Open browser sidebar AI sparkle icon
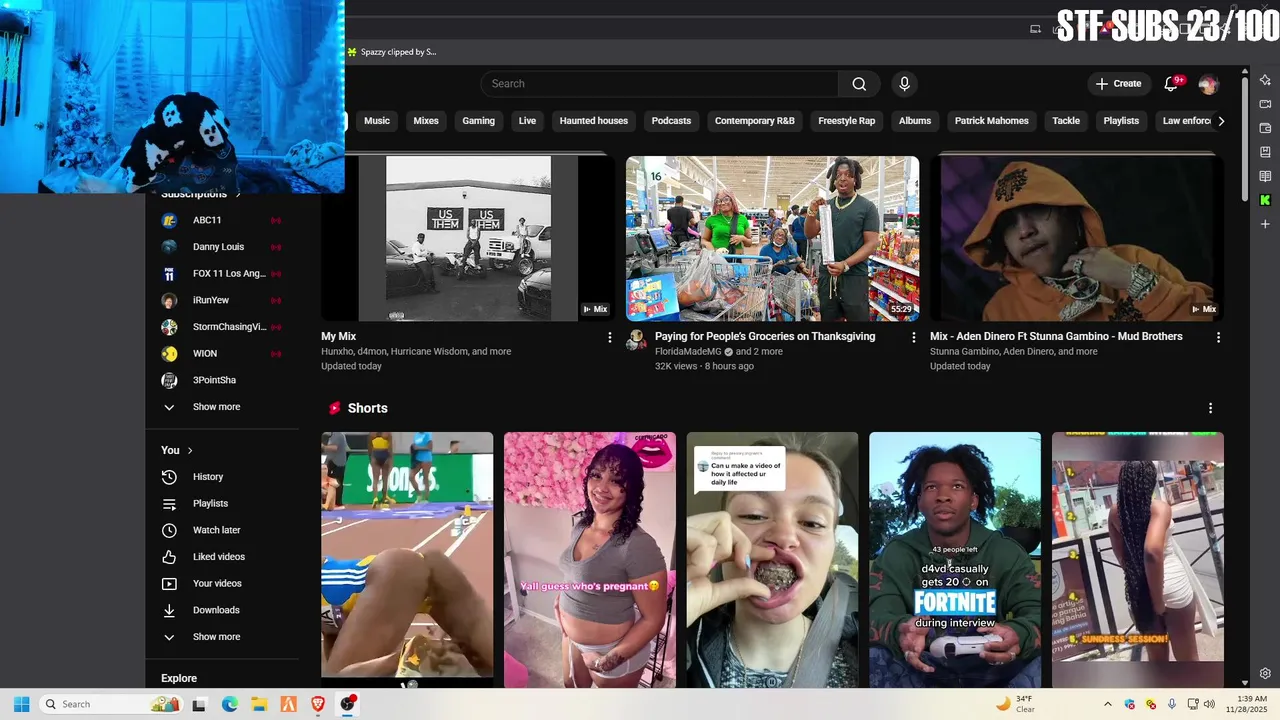Viewport: 1280px width, 720px height. point(1265,80)
